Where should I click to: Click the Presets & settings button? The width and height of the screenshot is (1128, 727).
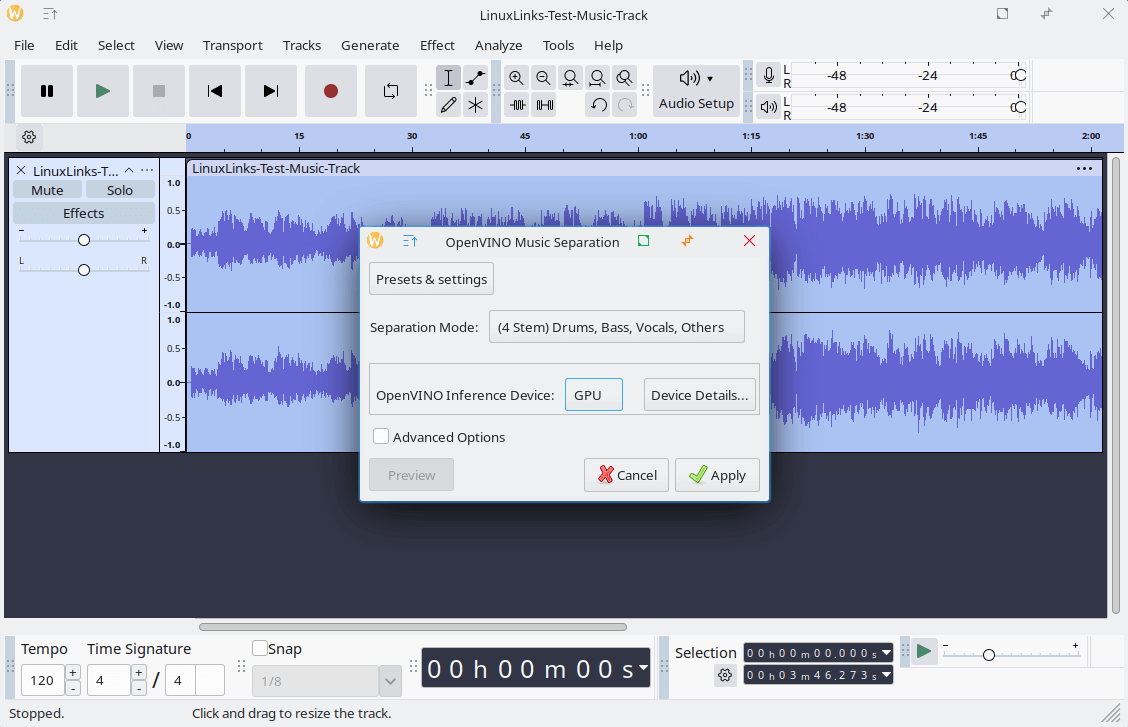[x=432, y=279]
